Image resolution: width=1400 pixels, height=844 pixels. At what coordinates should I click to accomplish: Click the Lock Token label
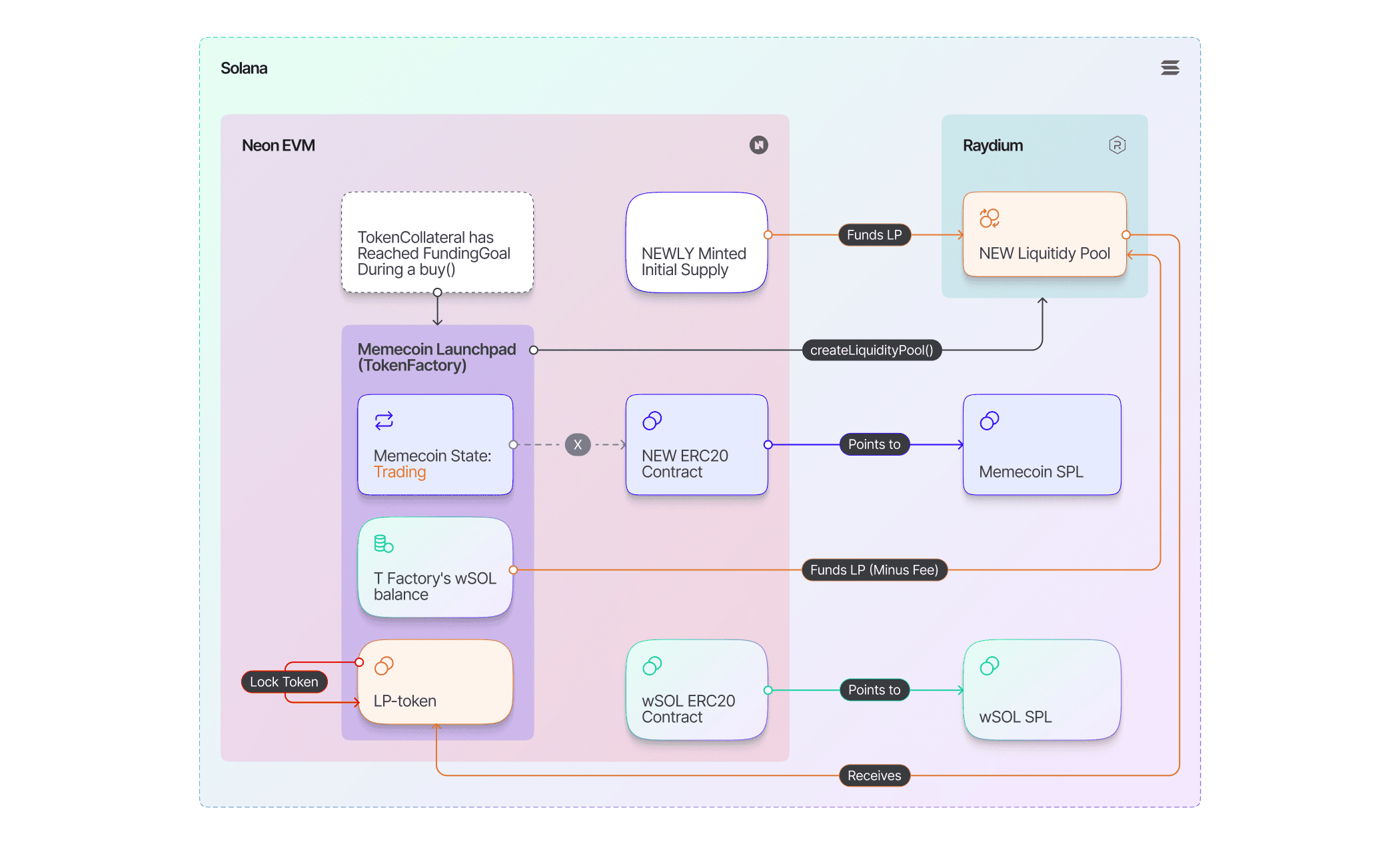(x=284, y=681)
